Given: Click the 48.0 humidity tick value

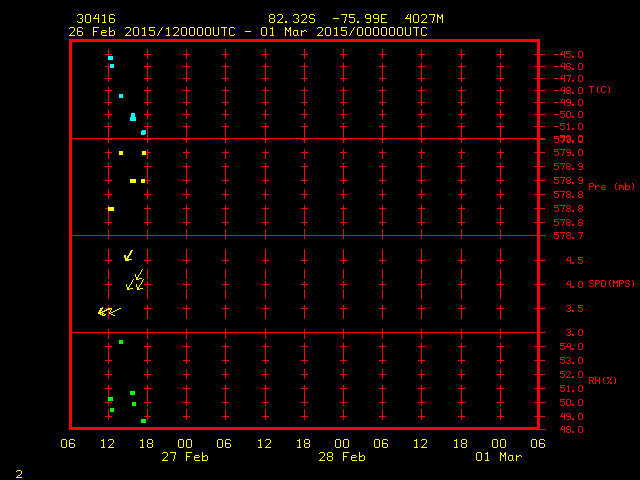Looking at the screenshot, I should 571,429.
